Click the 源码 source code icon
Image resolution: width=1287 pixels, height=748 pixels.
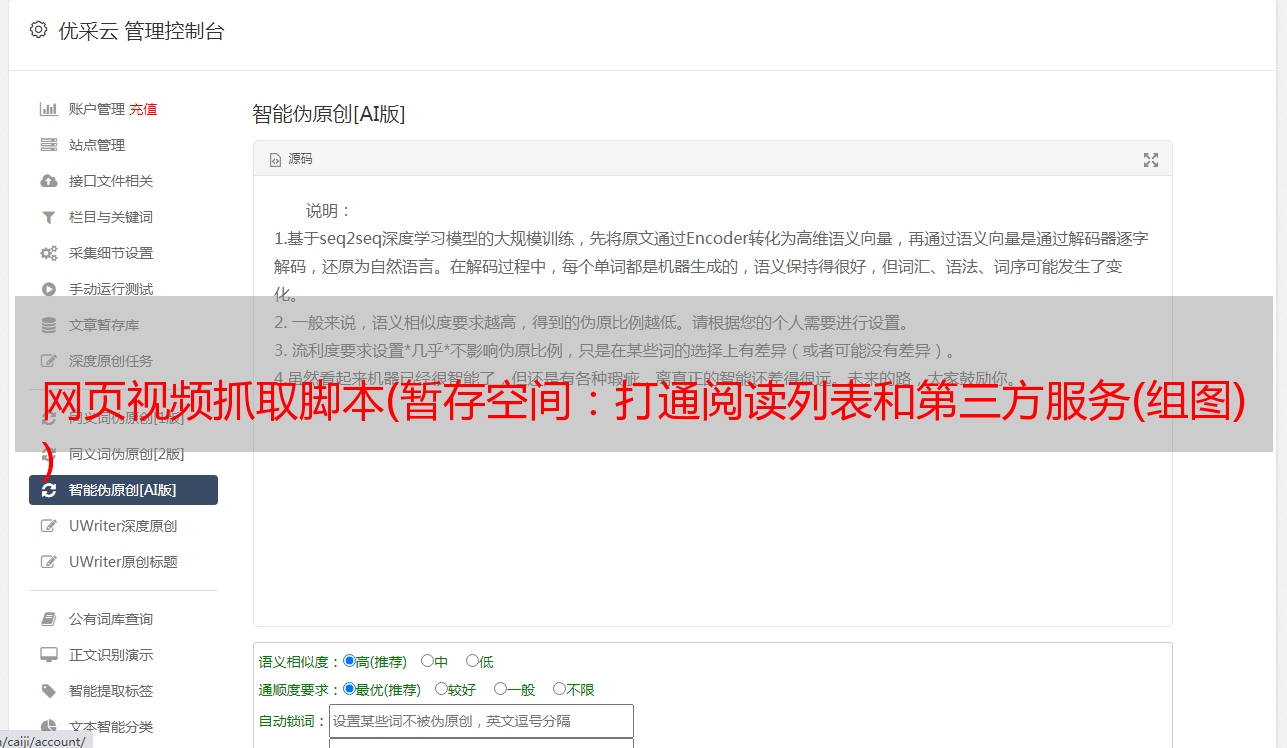pyautogui.click(x=275, y=160)
